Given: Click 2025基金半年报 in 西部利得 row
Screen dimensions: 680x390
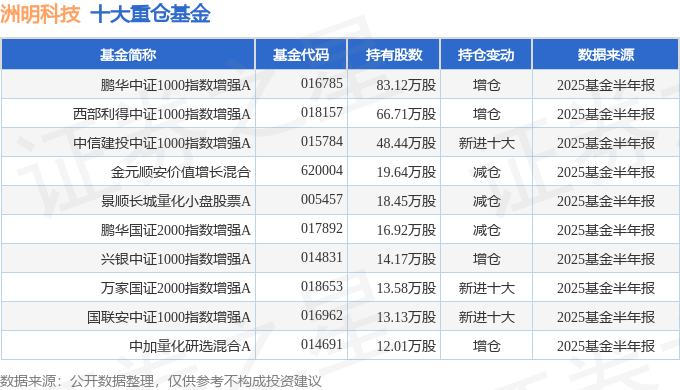Looking at the screenshot, I should click(606, 114).
